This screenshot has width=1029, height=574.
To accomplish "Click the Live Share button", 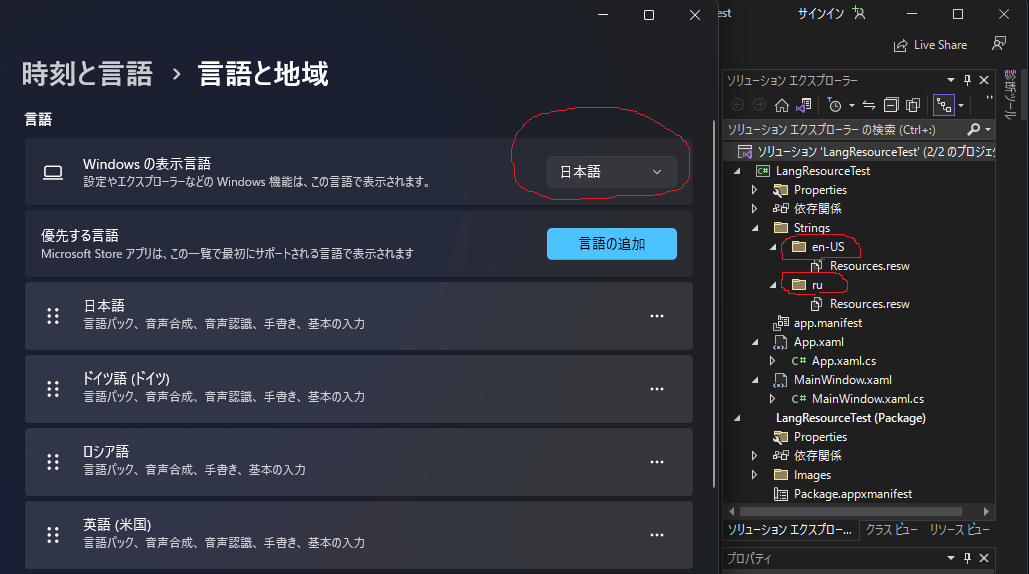I will tap(931, 45).
